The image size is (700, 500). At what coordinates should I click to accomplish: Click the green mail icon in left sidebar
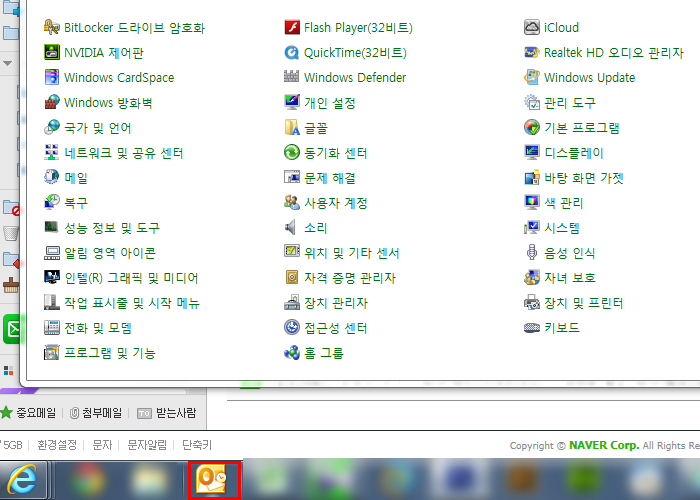12,329
